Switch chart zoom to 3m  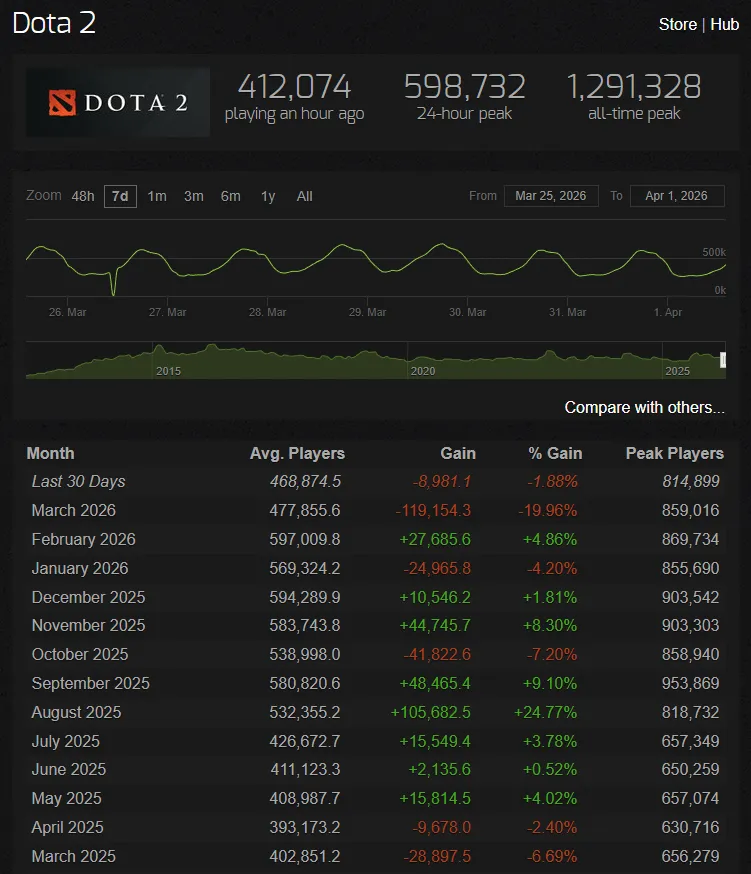tap(193, 196)
